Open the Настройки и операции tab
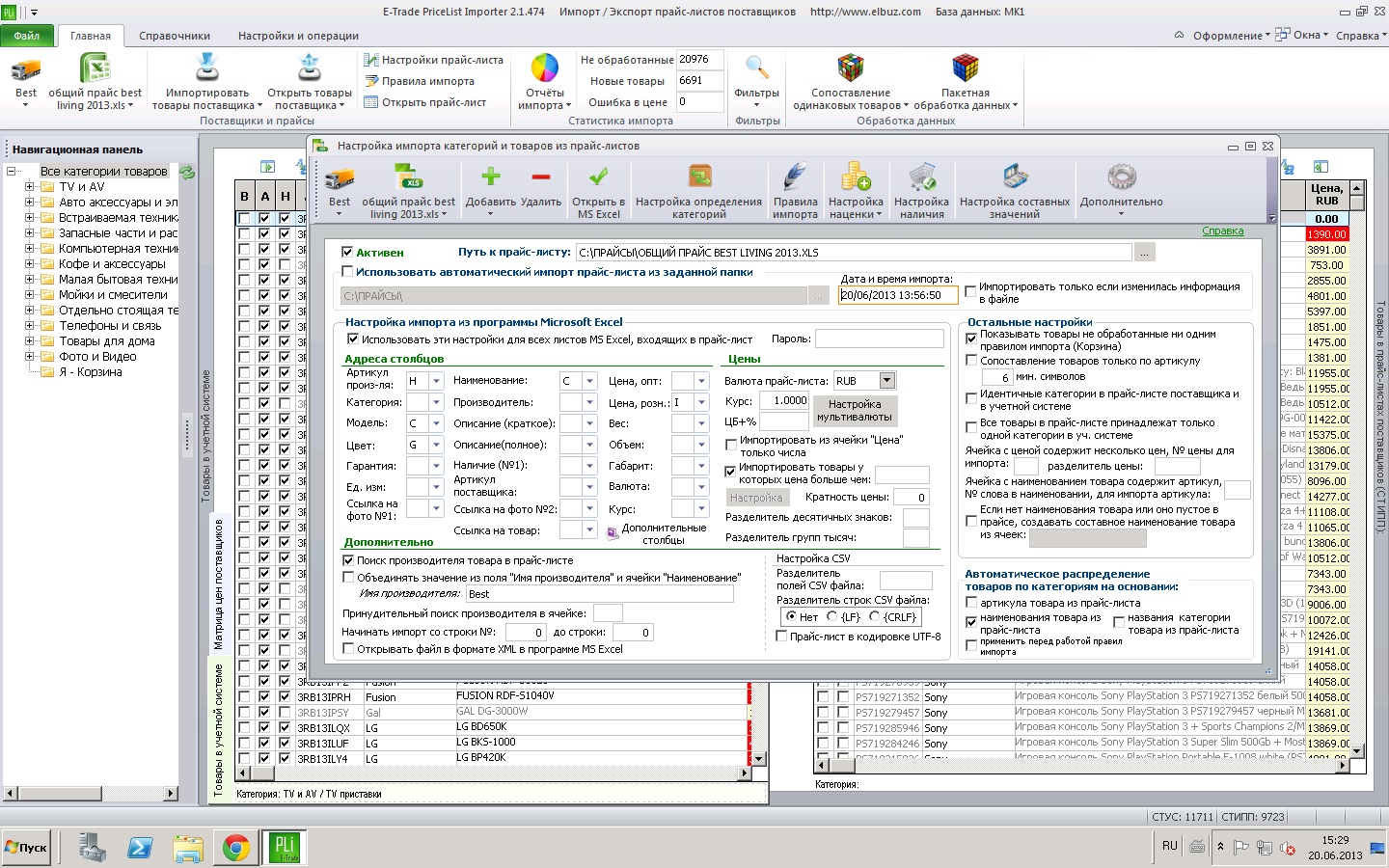Screen dimensions: 1389x868 [298, 36]
